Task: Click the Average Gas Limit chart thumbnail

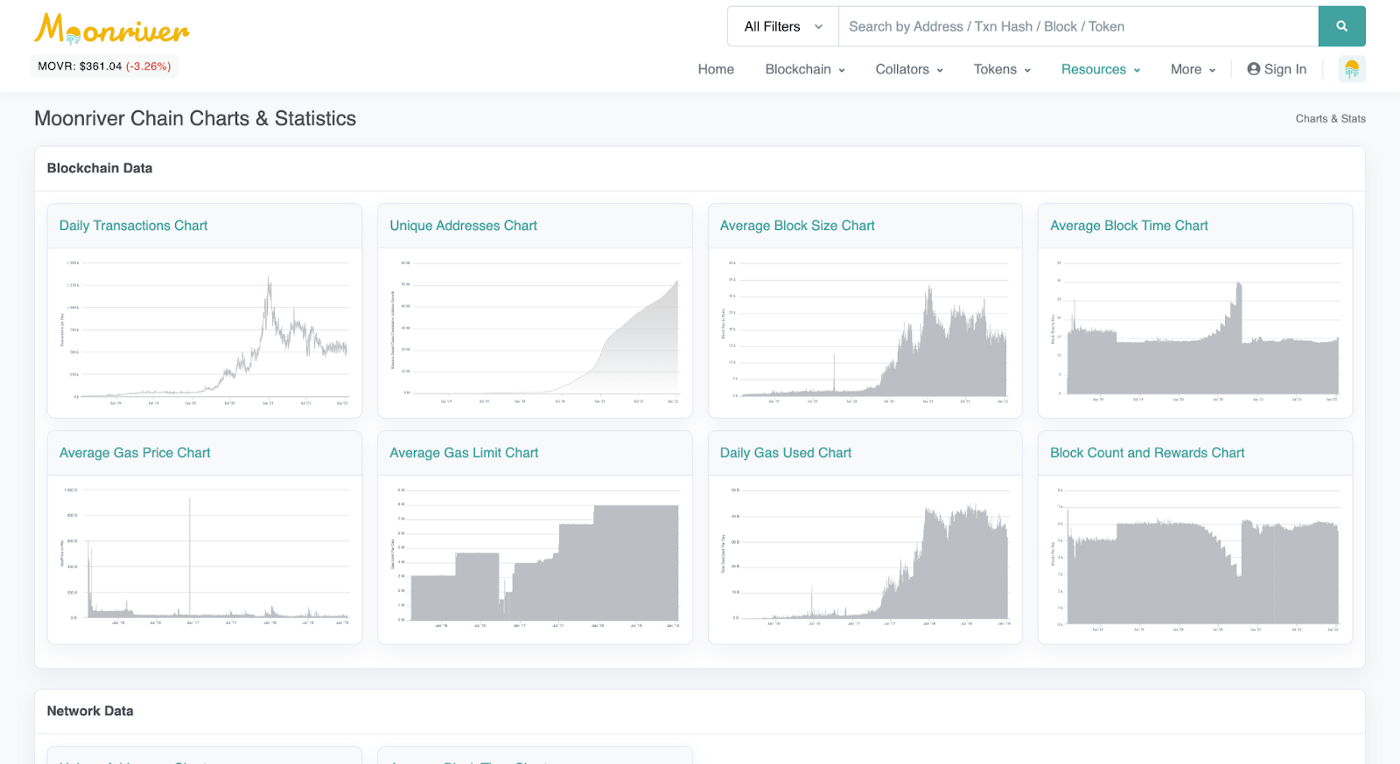Action: (535, 558)
